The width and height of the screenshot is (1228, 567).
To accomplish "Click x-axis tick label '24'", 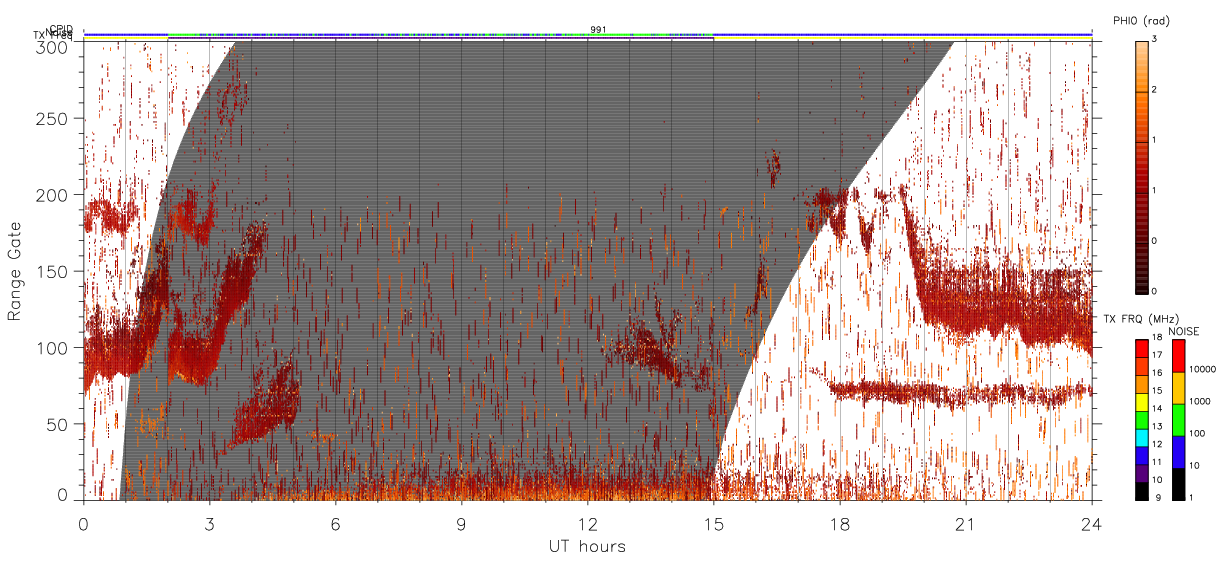I will (x=1091, y=523).
